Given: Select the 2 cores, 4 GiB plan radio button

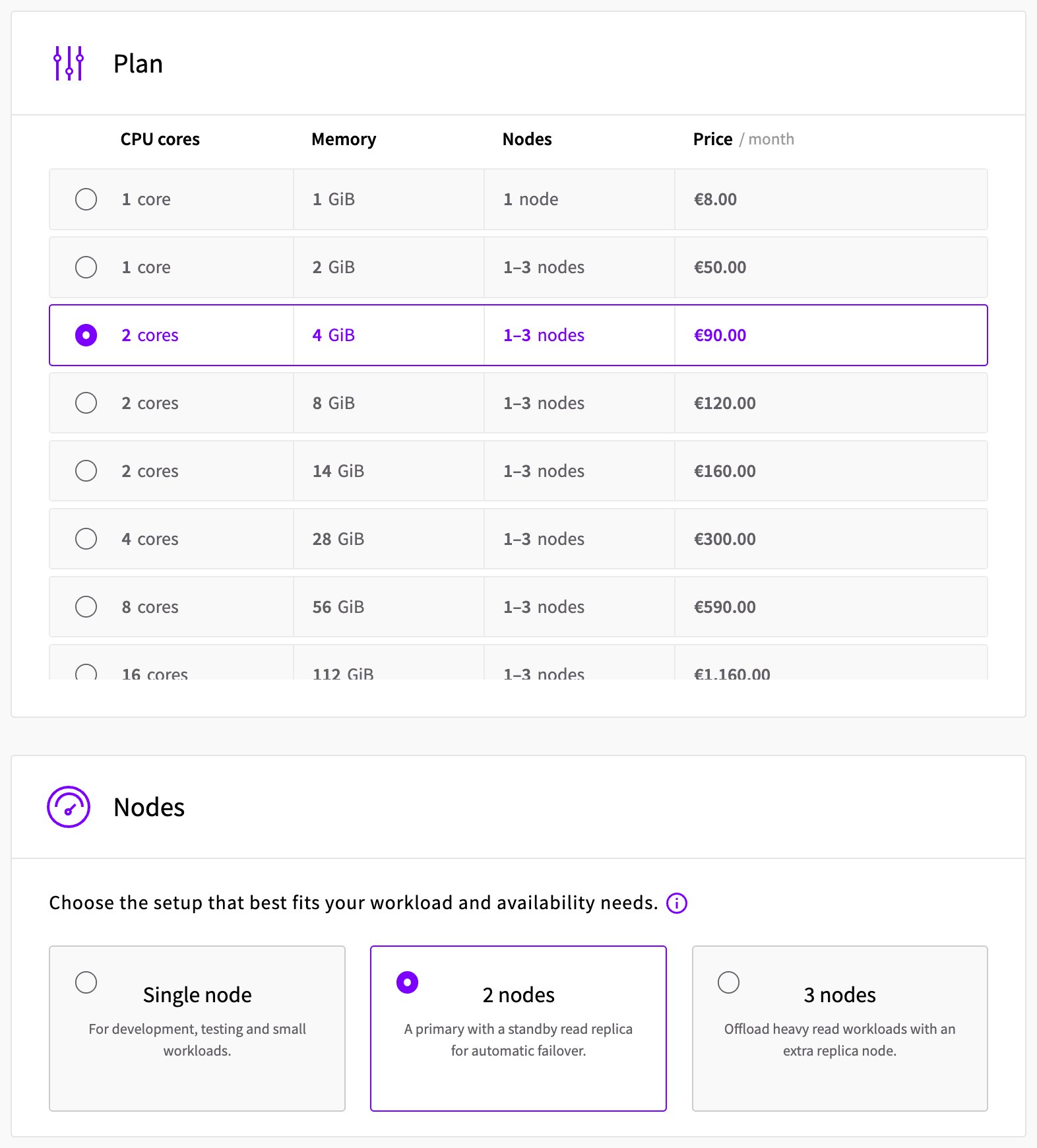Looking at the screenshot, I should coord(86,335).
